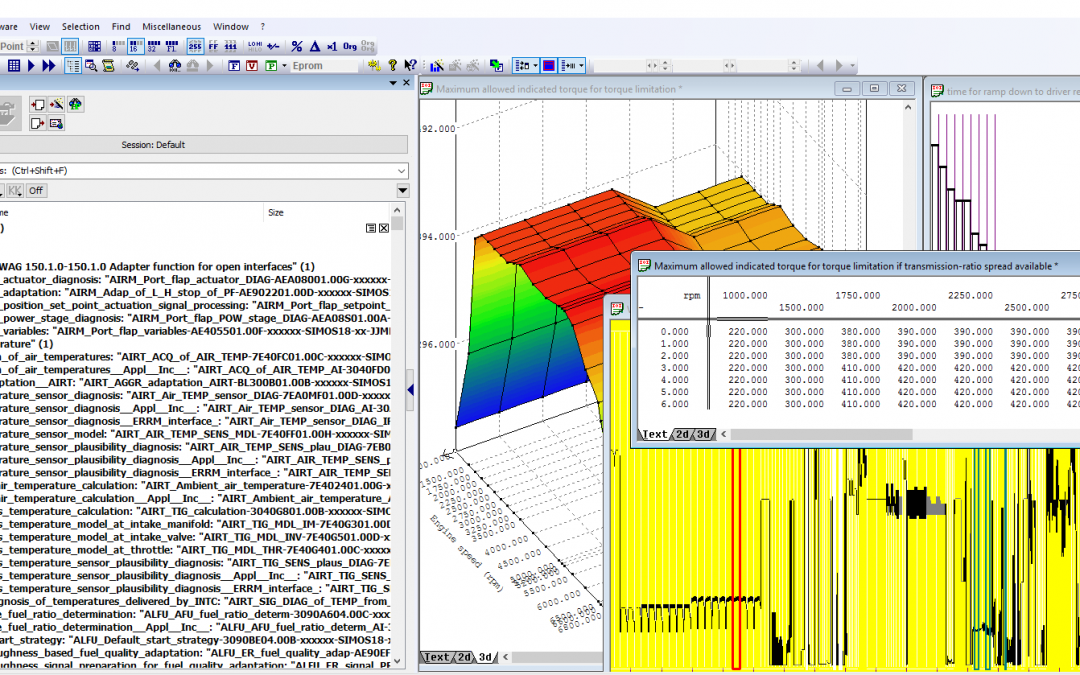Image resolution: width=1080 pixels, height=675 pixels.
Task: Click the blue F window icon
Action: [234, 65]
